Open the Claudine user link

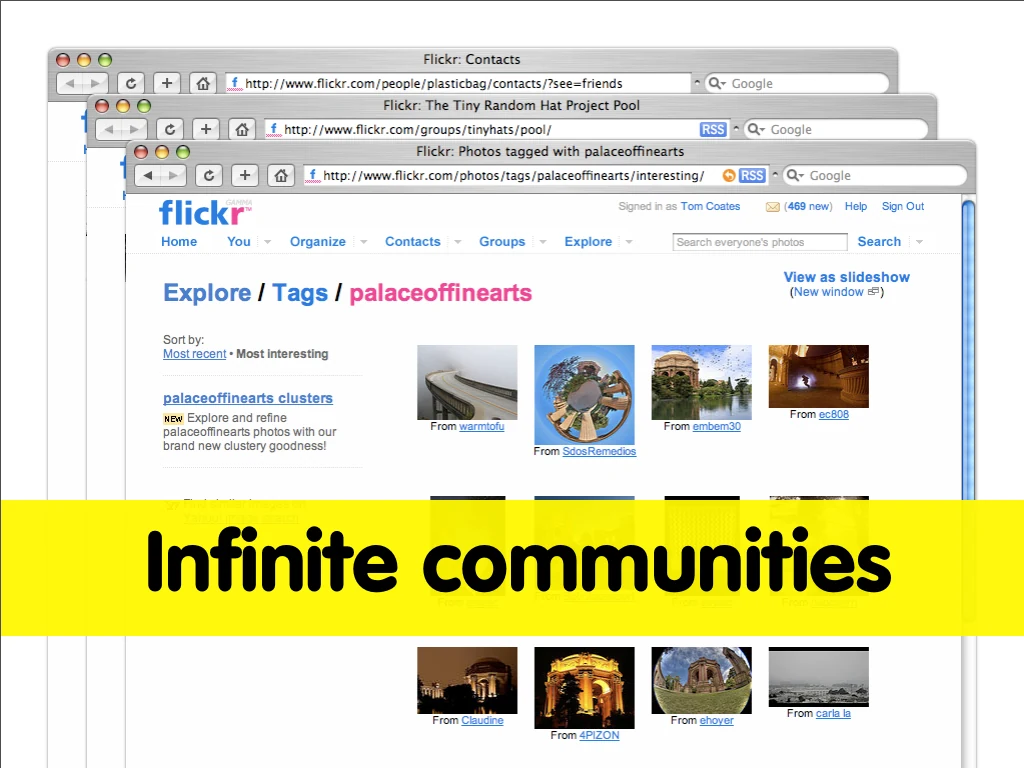[482, 720]
